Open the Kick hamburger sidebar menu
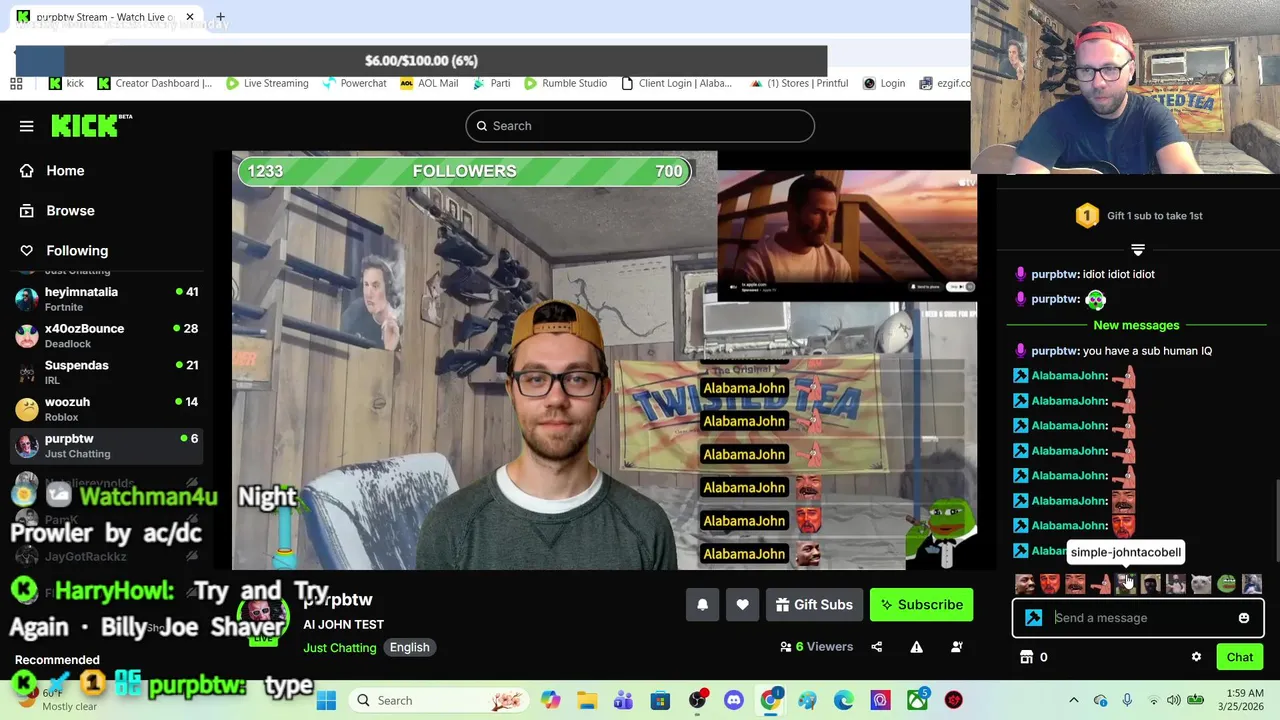 [27, 126]
